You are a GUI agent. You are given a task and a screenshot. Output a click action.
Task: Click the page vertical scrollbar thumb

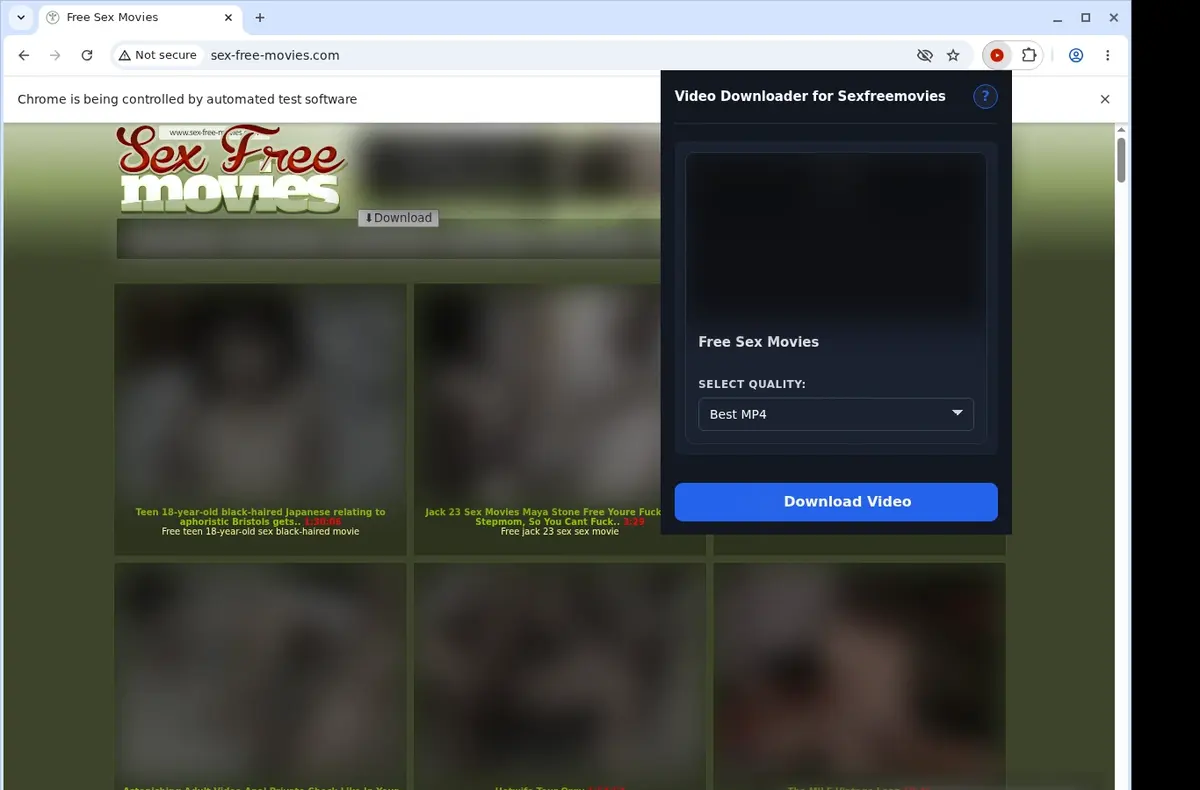click(1121, 160)
